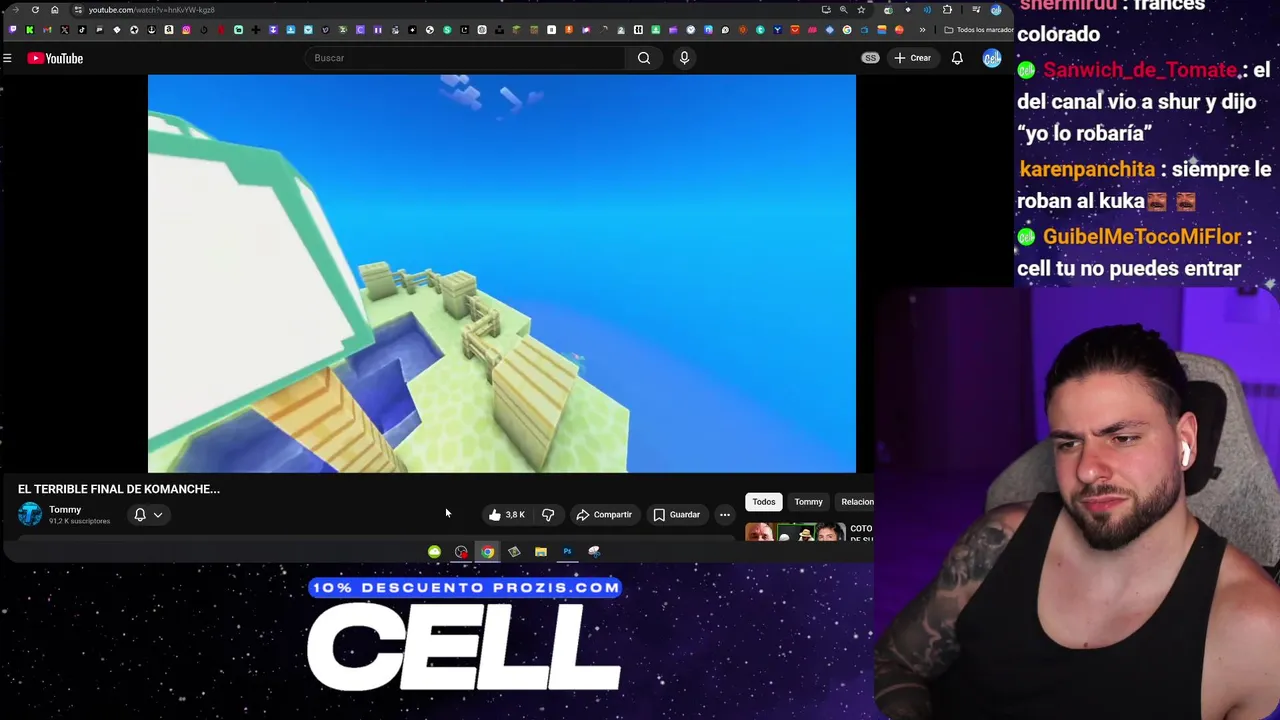Open the recording app taskbar icon with red dot

point(461,552)
